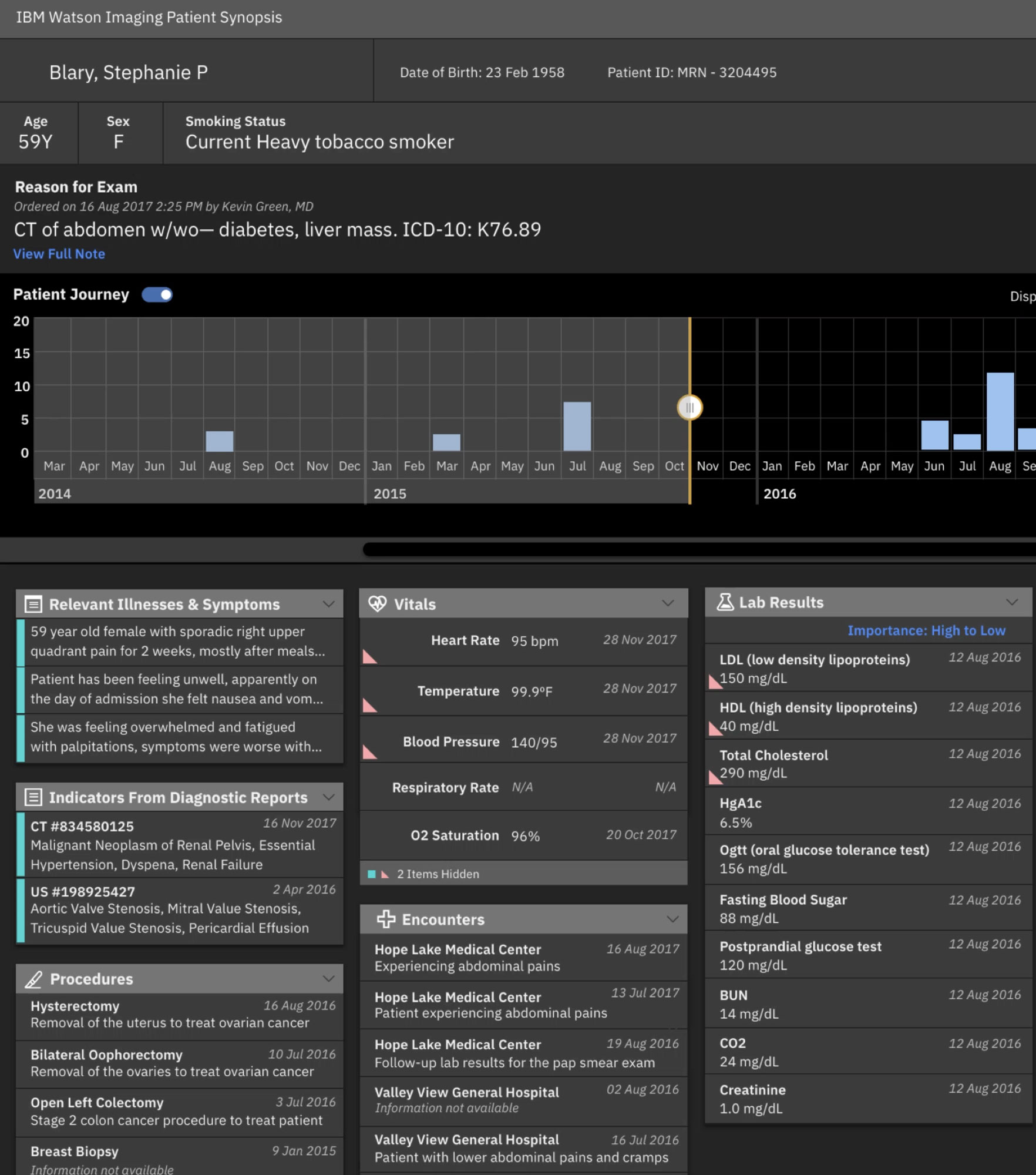Click the BUN 14 mg/dL lab result
Image resolution: width=1036 pixels, height=1175 pixels.
(x=868, y=1003)
